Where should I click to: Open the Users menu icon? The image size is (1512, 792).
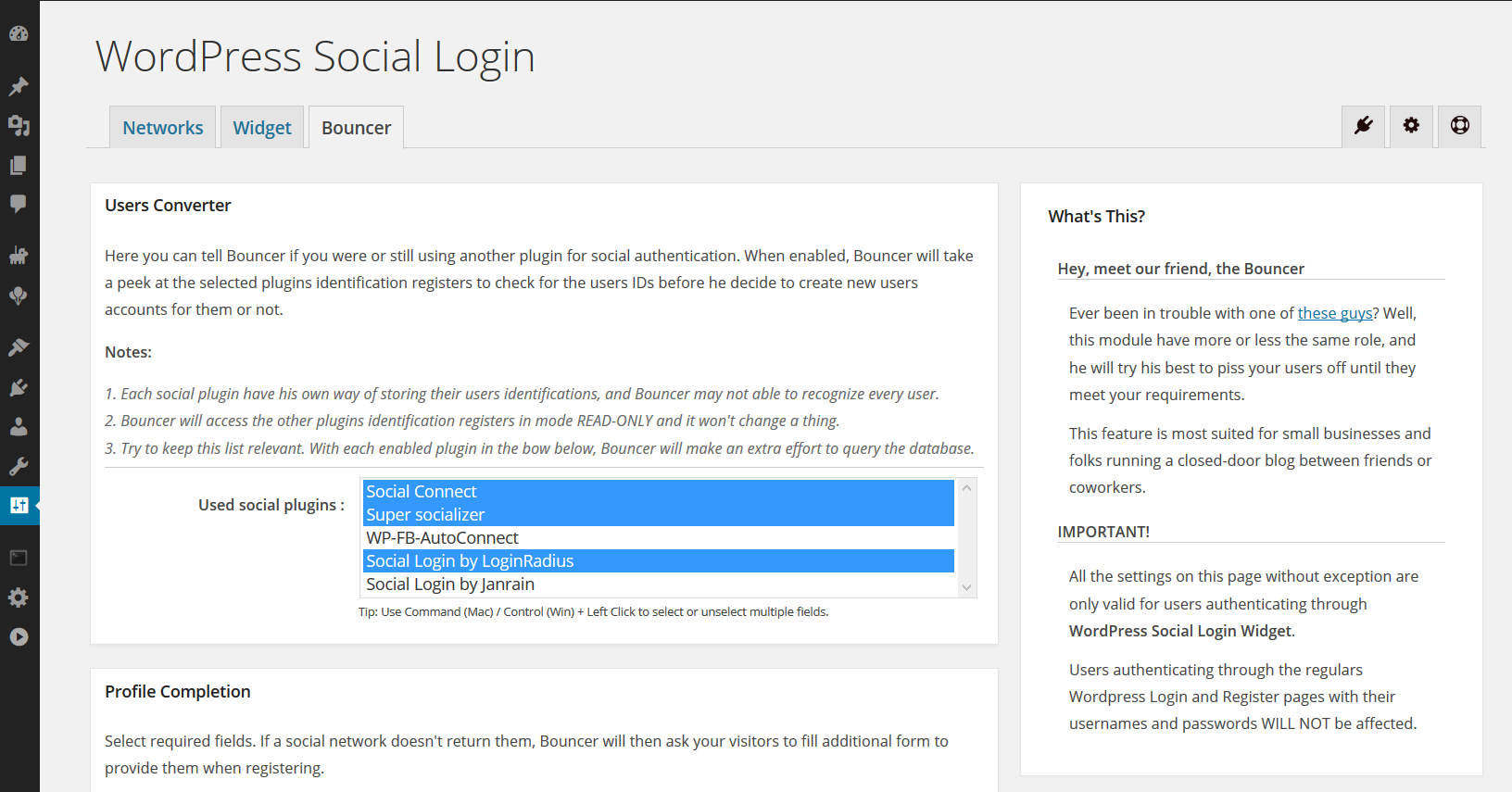19,426
